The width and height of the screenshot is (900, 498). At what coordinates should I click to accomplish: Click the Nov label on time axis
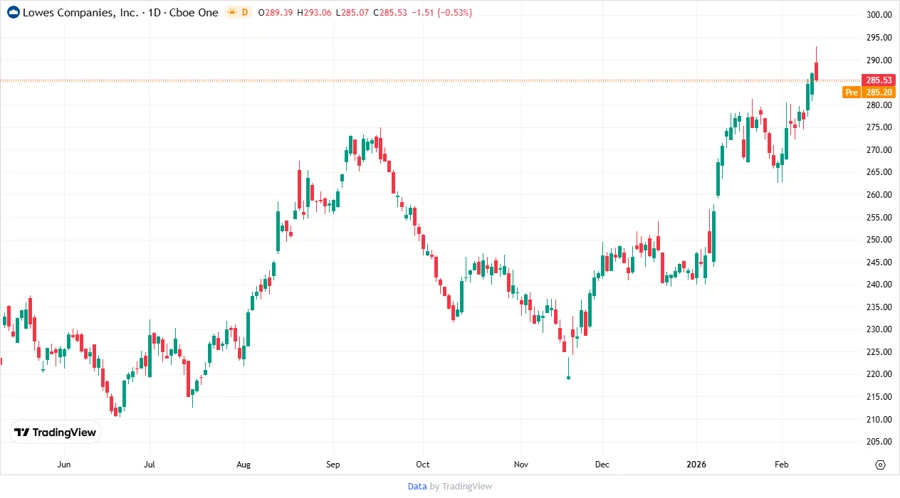click(x=521, y=464)
